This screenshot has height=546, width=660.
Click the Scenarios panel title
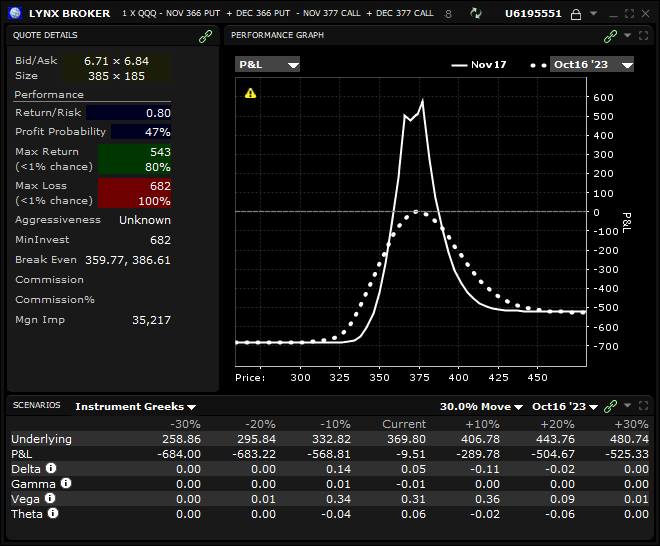[37, 405]
